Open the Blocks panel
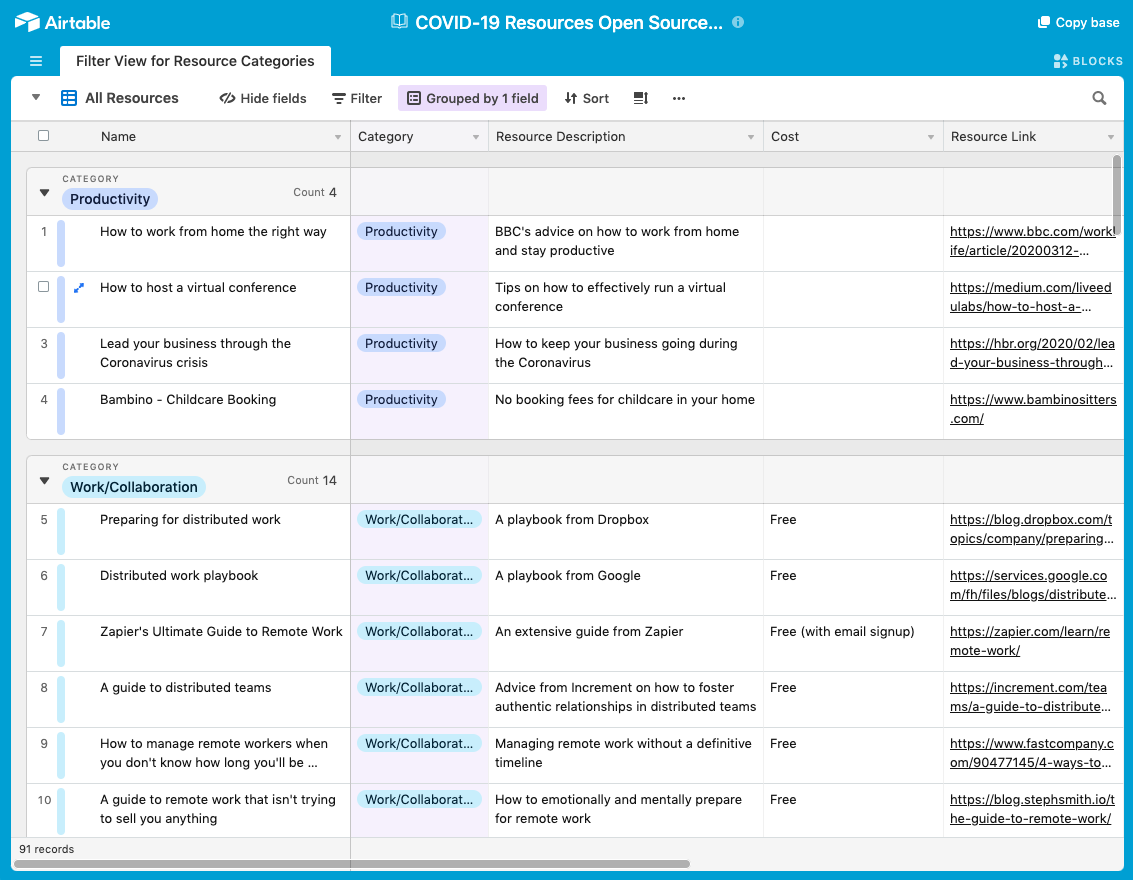The height and width of the screenshot is (880, 1133). [x=1088, y=61]
